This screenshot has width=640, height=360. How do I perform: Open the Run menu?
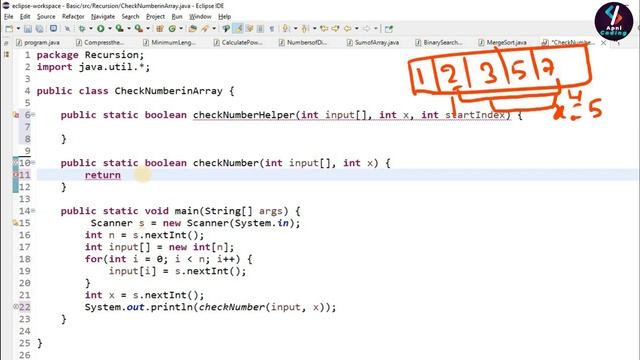pyautogui.click(x=177, y=17)
